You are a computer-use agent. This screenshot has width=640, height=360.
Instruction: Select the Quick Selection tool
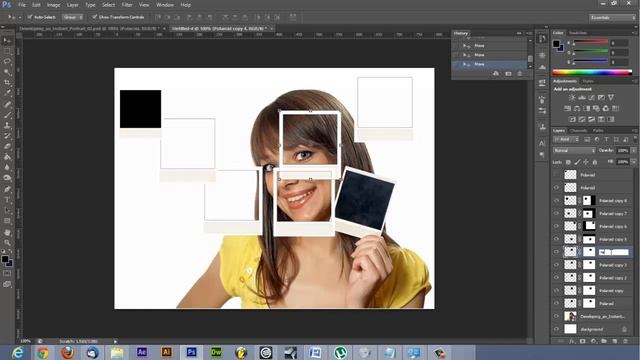click(7, 72)
